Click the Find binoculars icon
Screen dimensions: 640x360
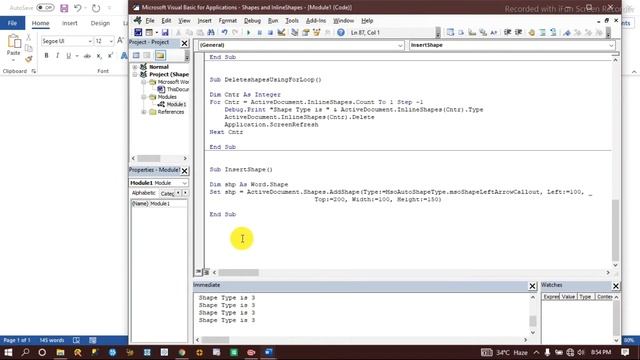tap(211, 32)
